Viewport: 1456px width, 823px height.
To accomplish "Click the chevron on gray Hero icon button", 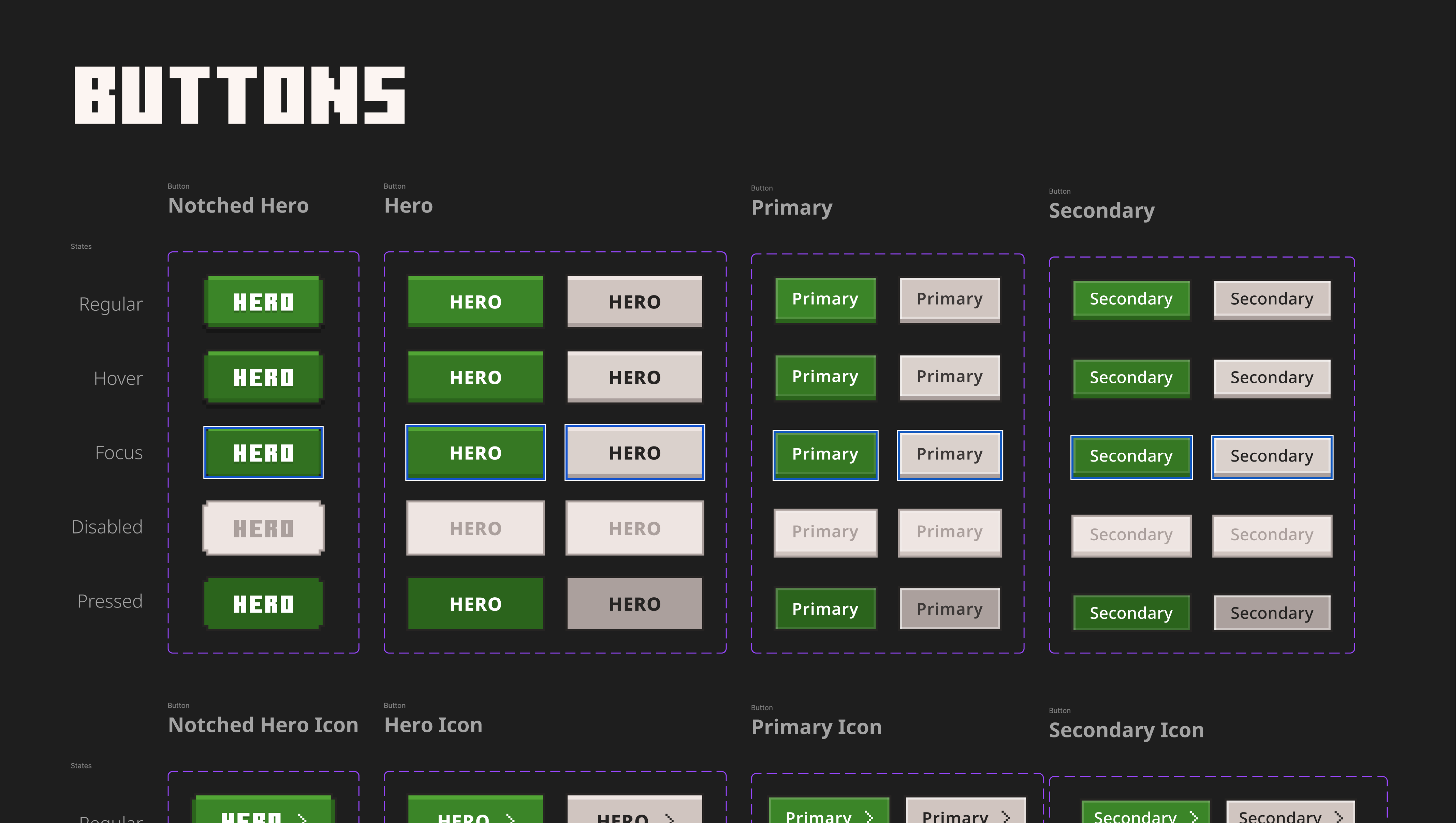I will [669, 818].
